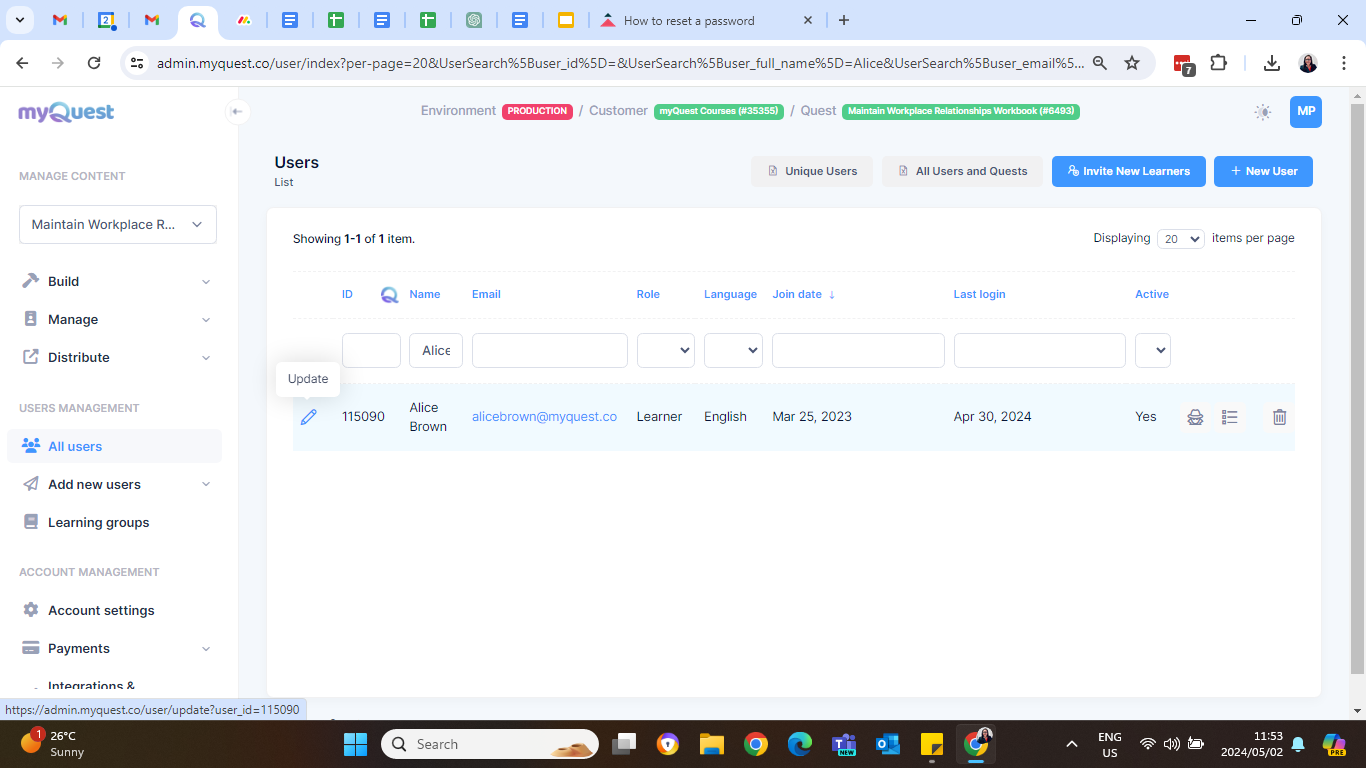Image resolution: width=1366 pixels, height=768 pixels.
Task: Click the pencil Update icon for Alice Brown
Action: click(x=308, y=417)
